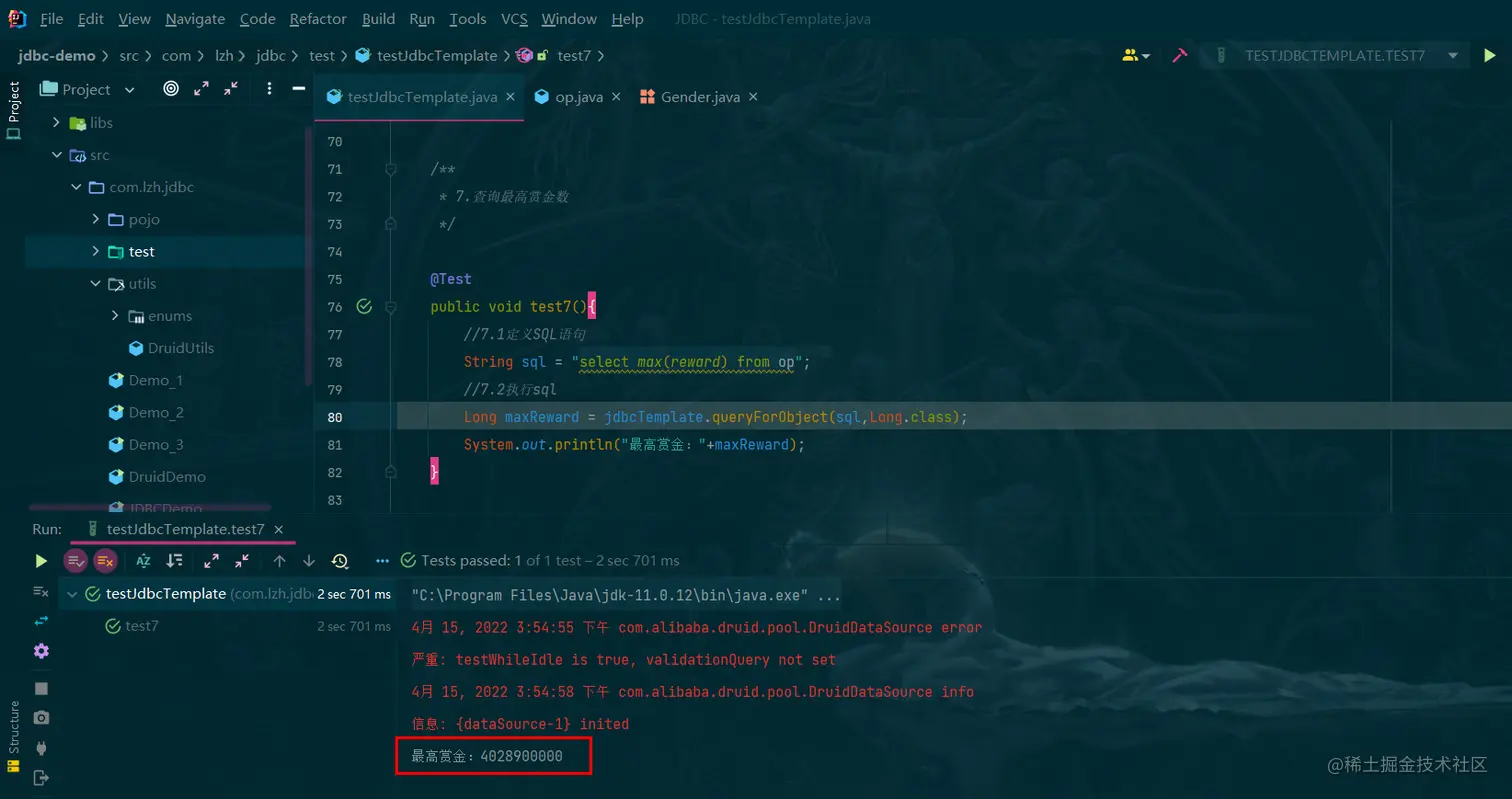This screenshot has width=1512, height=799.
Task: Open the Navigate menu
Action: [x=195, y=19]
